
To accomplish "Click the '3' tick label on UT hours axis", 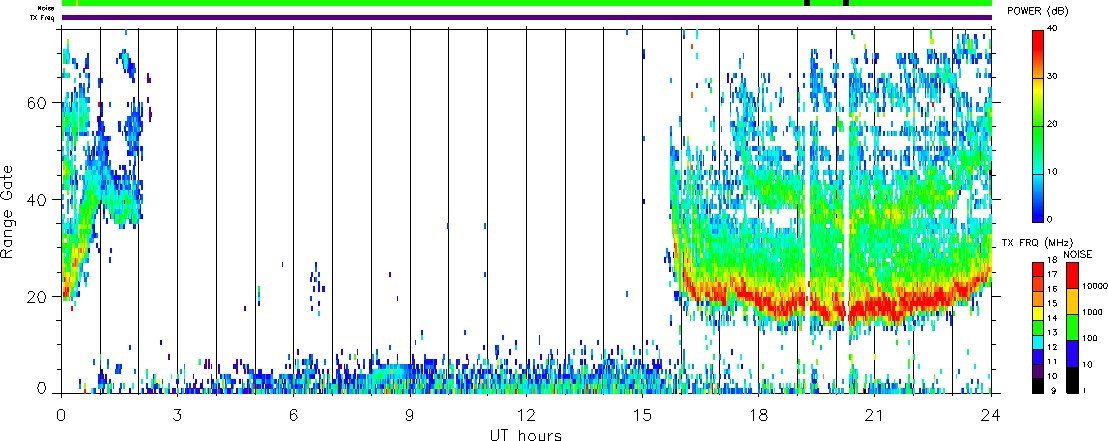I will (x=178, y=414).
